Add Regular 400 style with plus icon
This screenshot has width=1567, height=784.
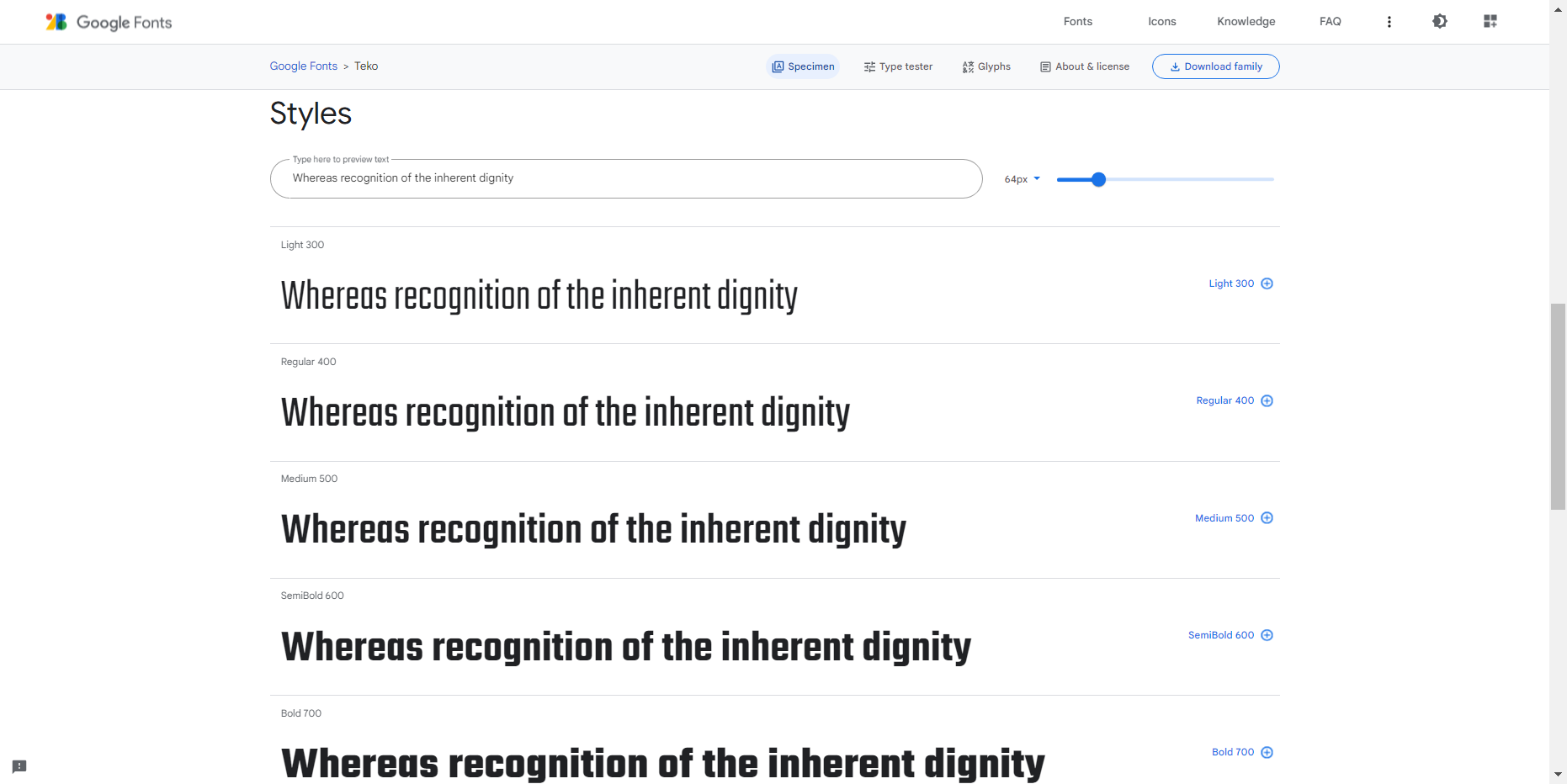tap(1267, 400)
